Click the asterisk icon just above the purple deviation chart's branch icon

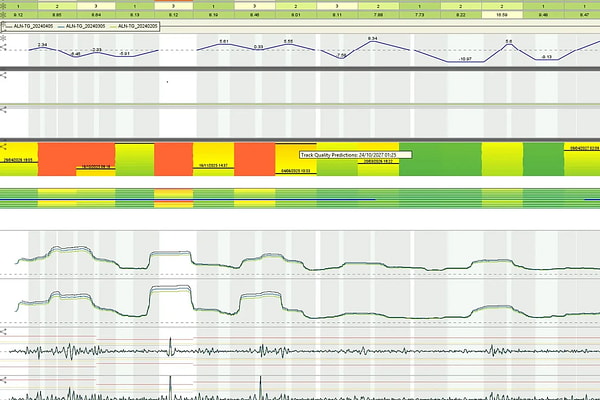3,39
